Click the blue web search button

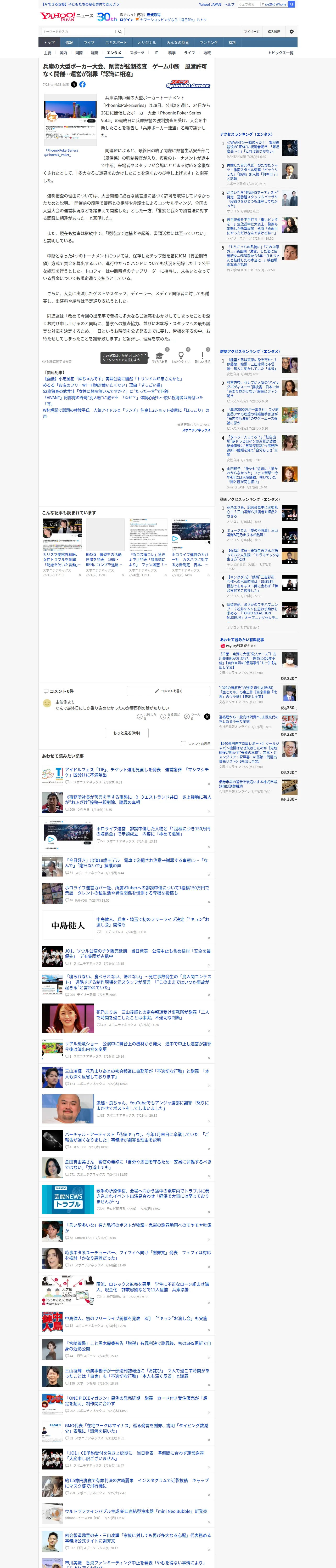(x=292, y=4)
